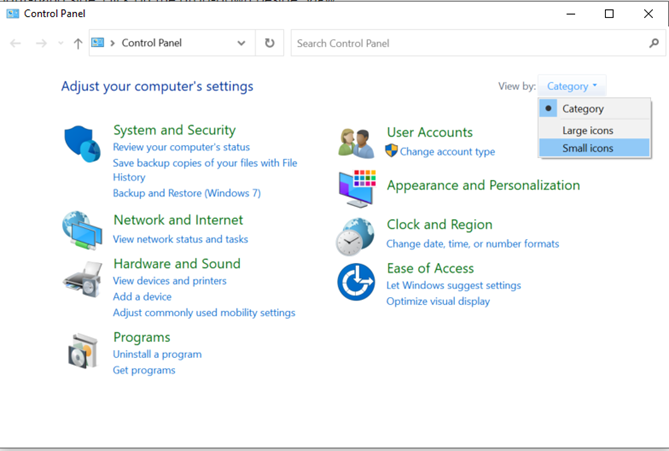
Task: Click the System and Security shield icon
Action: click(82, 144)
